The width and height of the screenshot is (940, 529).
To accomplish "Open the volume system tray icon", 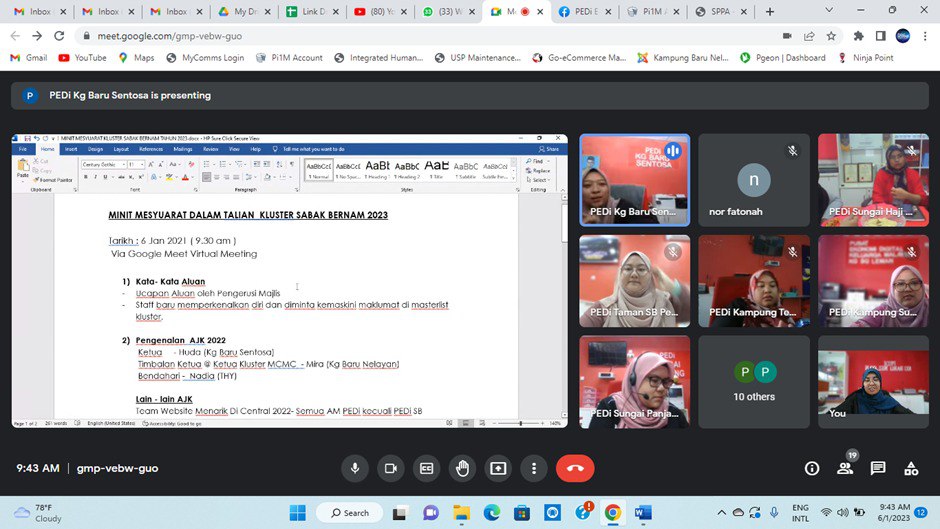I will click(843, 513).
